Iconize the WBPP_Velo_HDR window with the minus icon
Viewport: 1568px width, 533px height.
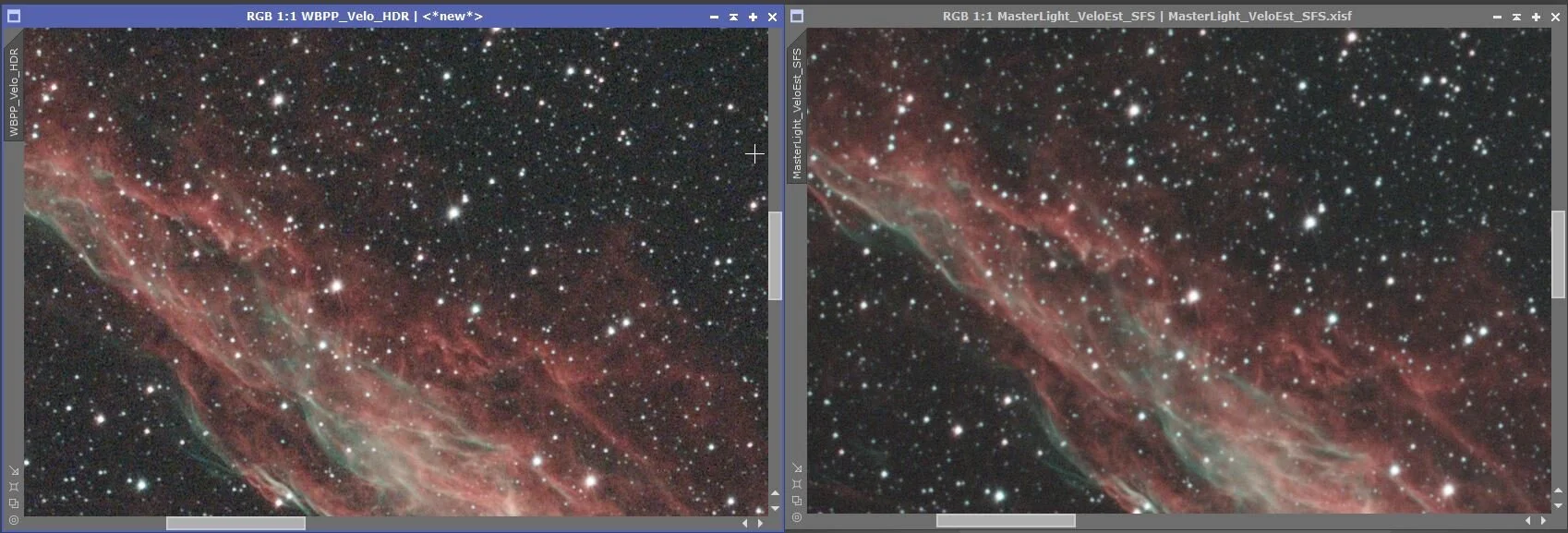click(714, 17)
